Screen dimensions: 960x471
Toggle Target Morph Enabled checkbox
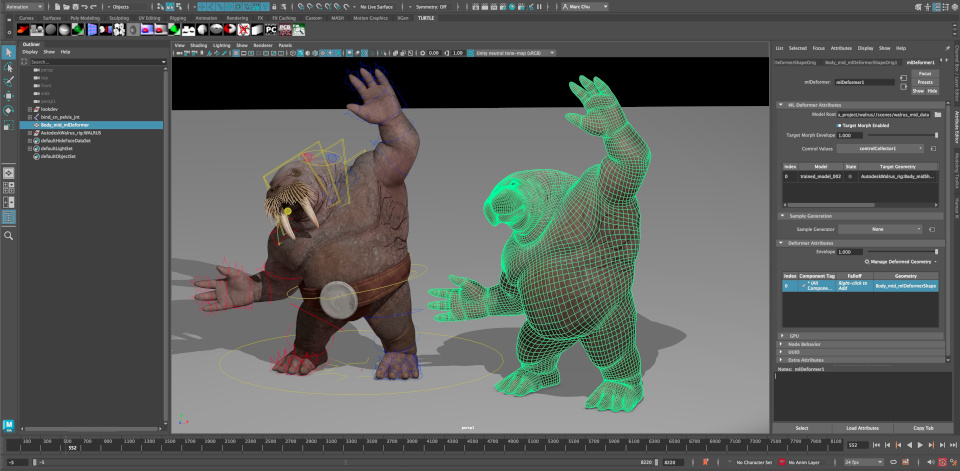click(x=838, y=125)
